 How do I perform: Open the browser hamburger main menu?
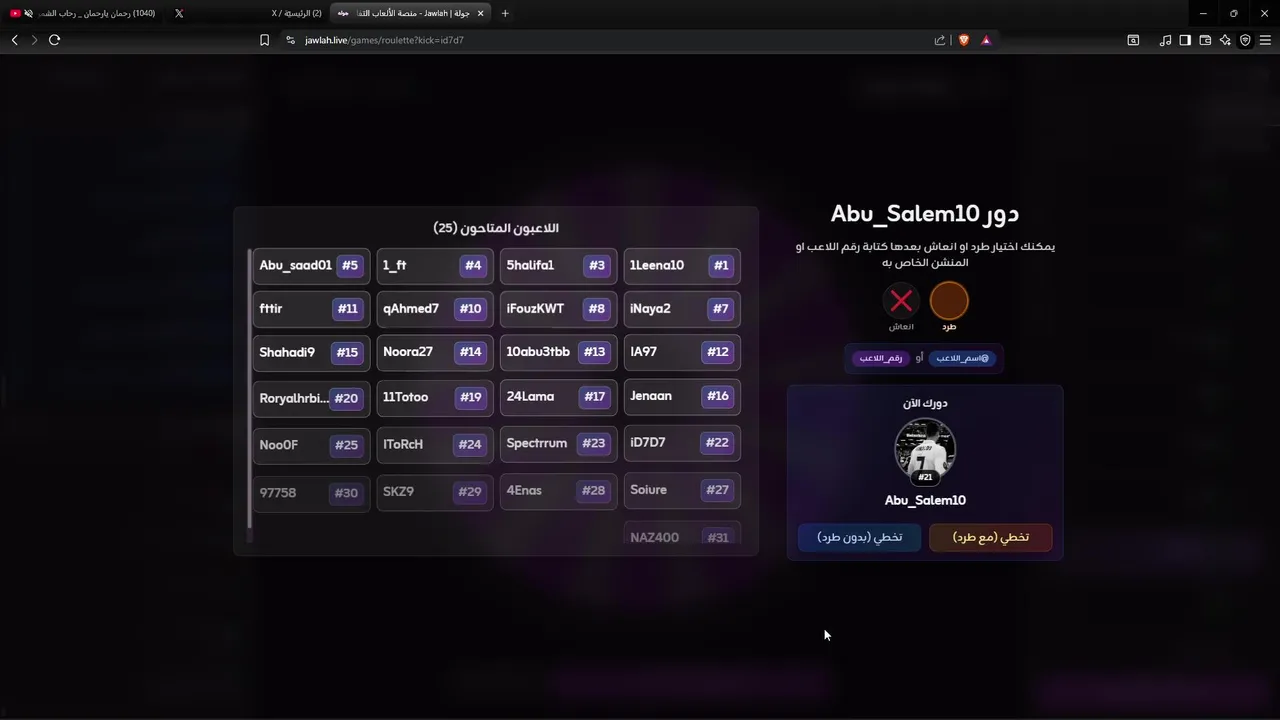[1265, 40]
